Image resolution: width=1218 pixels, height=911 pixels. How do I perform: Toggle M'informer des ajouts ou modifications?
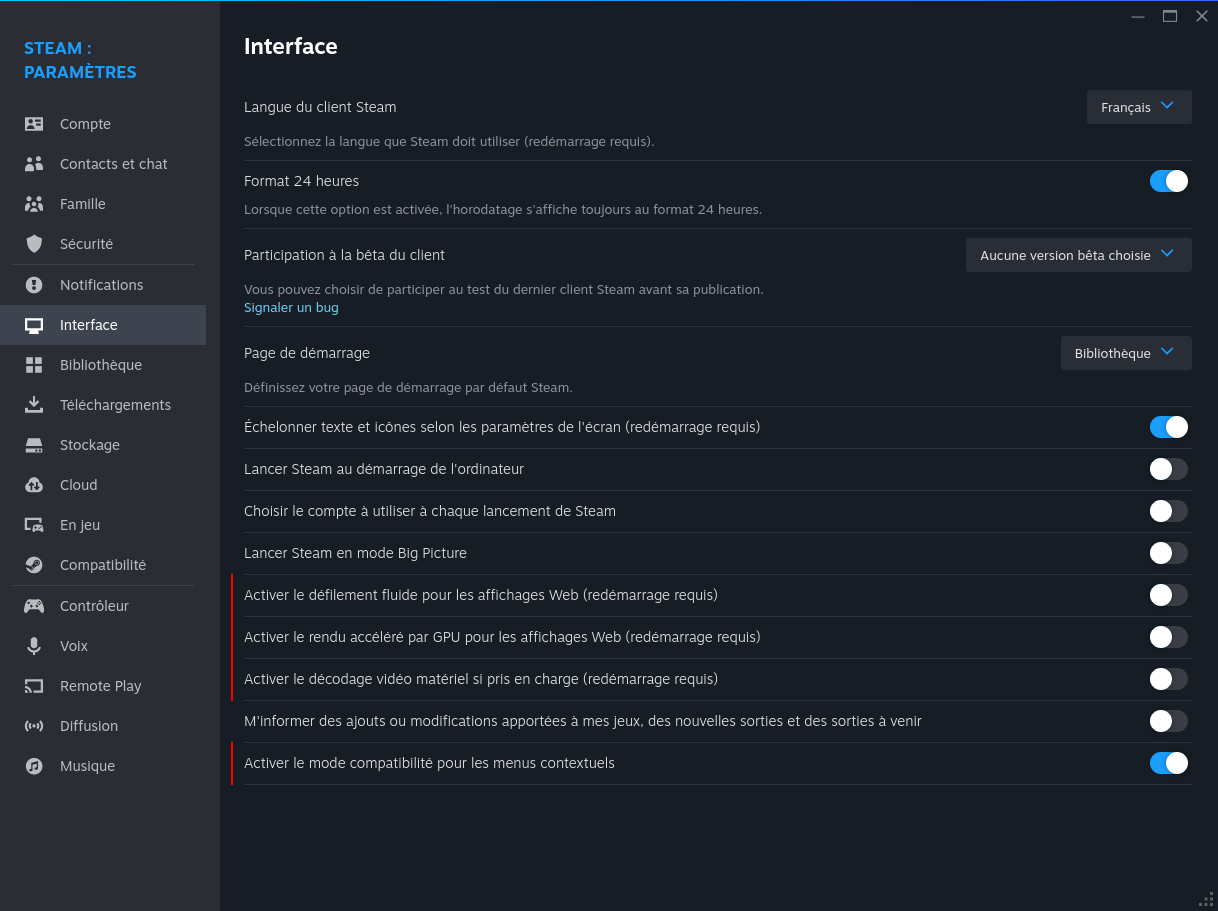[1169, 721]
